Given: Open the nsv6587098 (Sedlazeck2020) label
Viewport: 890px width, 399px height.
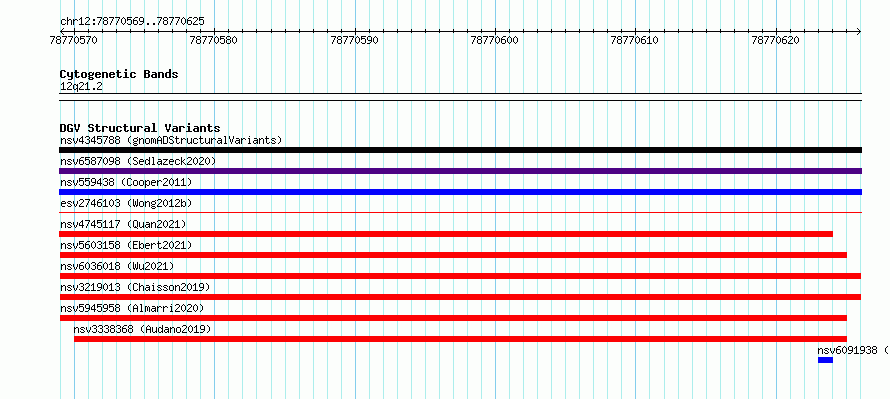Looking at the screenshot, I should (138, 161).
